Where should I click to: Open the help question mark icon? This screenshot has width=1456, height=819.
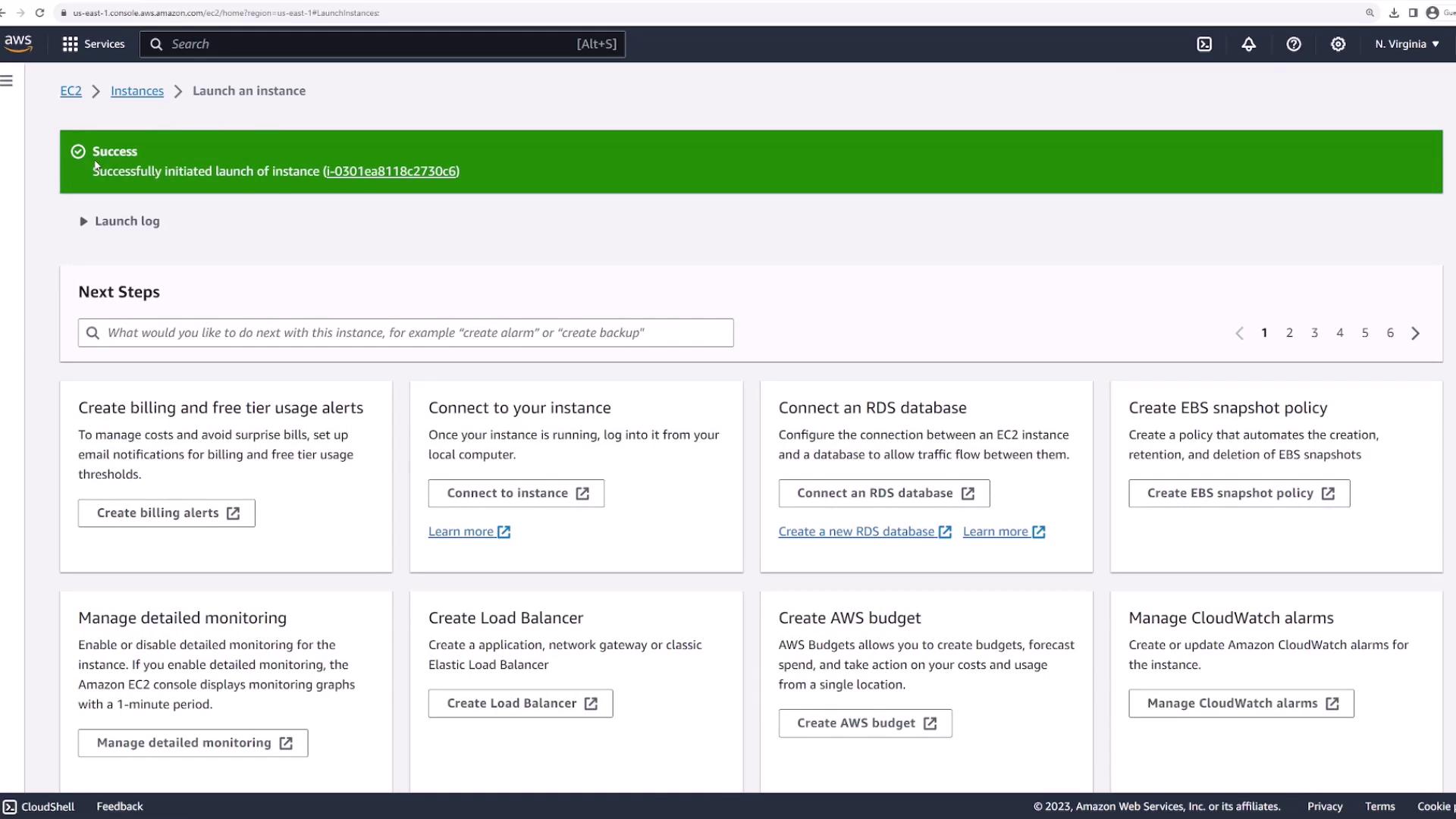(1294, 44)
